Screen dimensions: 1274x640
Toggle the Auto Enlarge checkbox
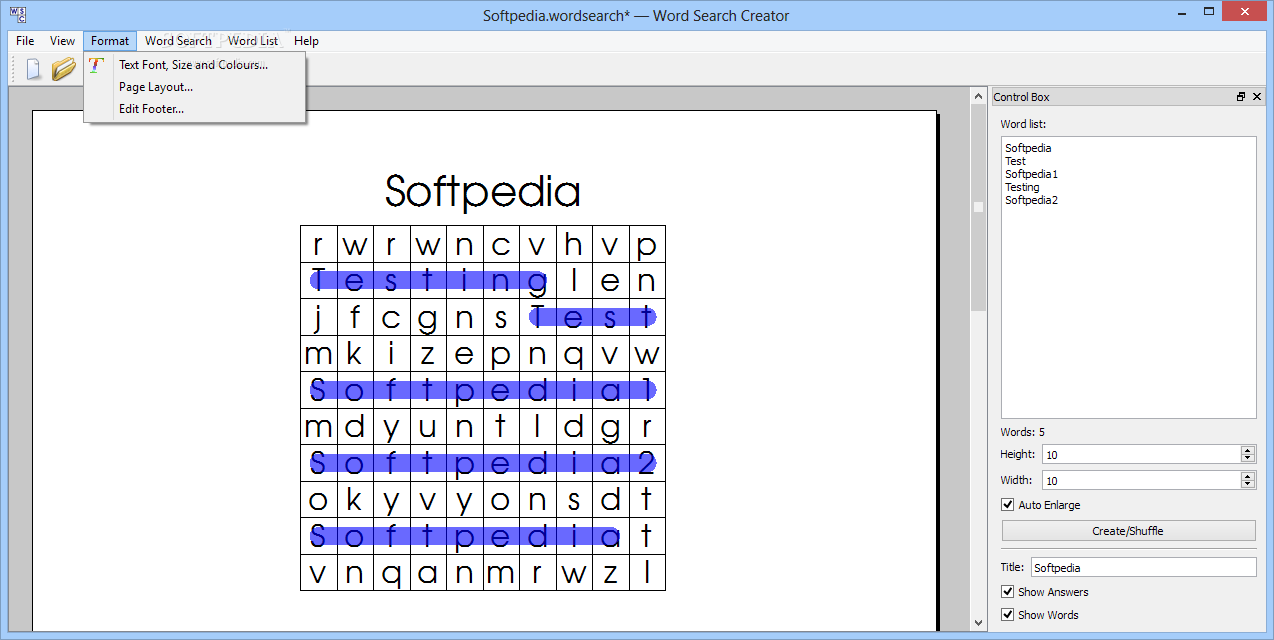click(x=1008, y=505)
